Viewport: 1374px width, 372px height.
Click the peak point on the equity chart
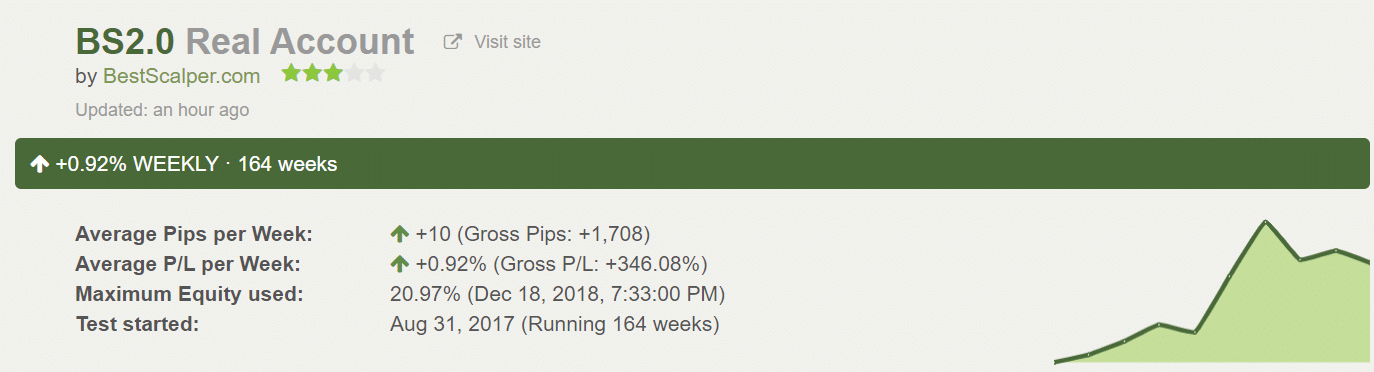(x=1265, y=221)
